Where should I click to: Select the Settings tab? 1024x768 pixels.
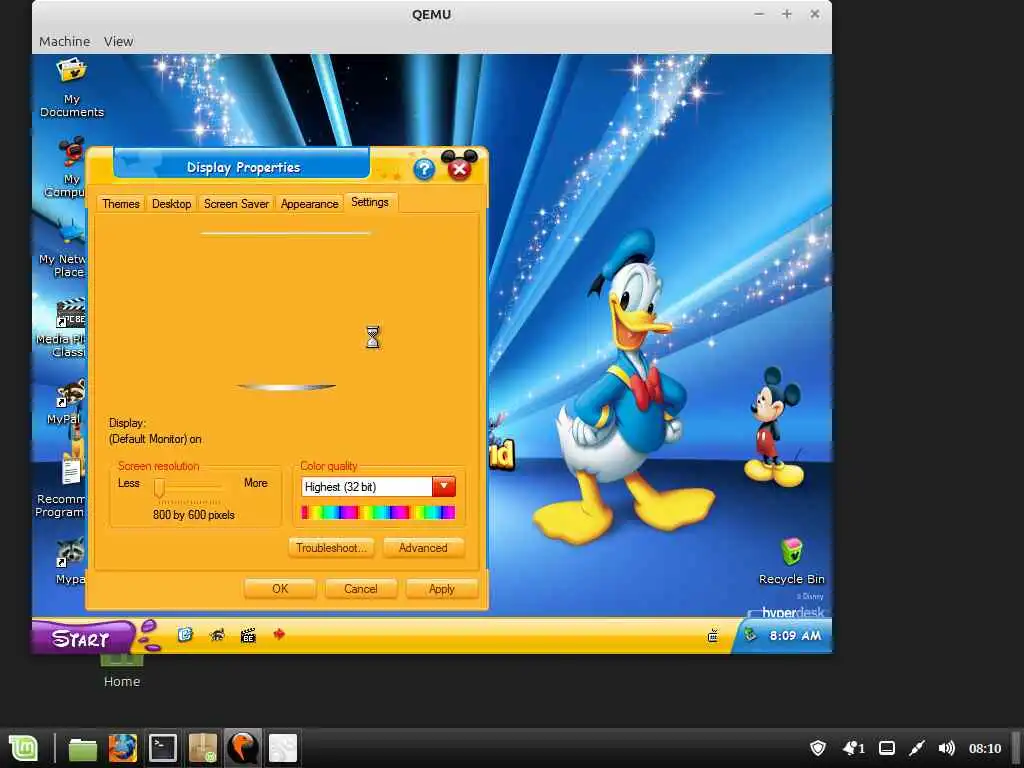[370, 202]
